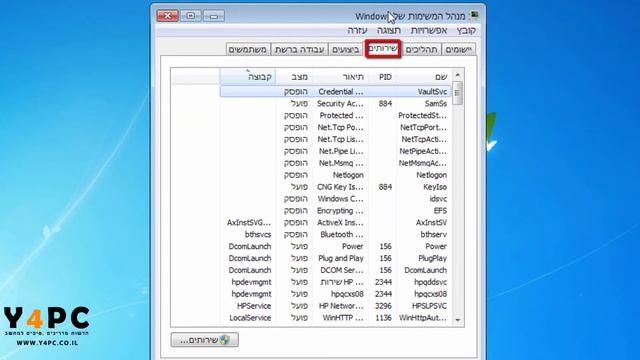Maximize the Task Manager window
This screenshot has width=640, height=360.
pyautogui.click(x=191, y=16)
